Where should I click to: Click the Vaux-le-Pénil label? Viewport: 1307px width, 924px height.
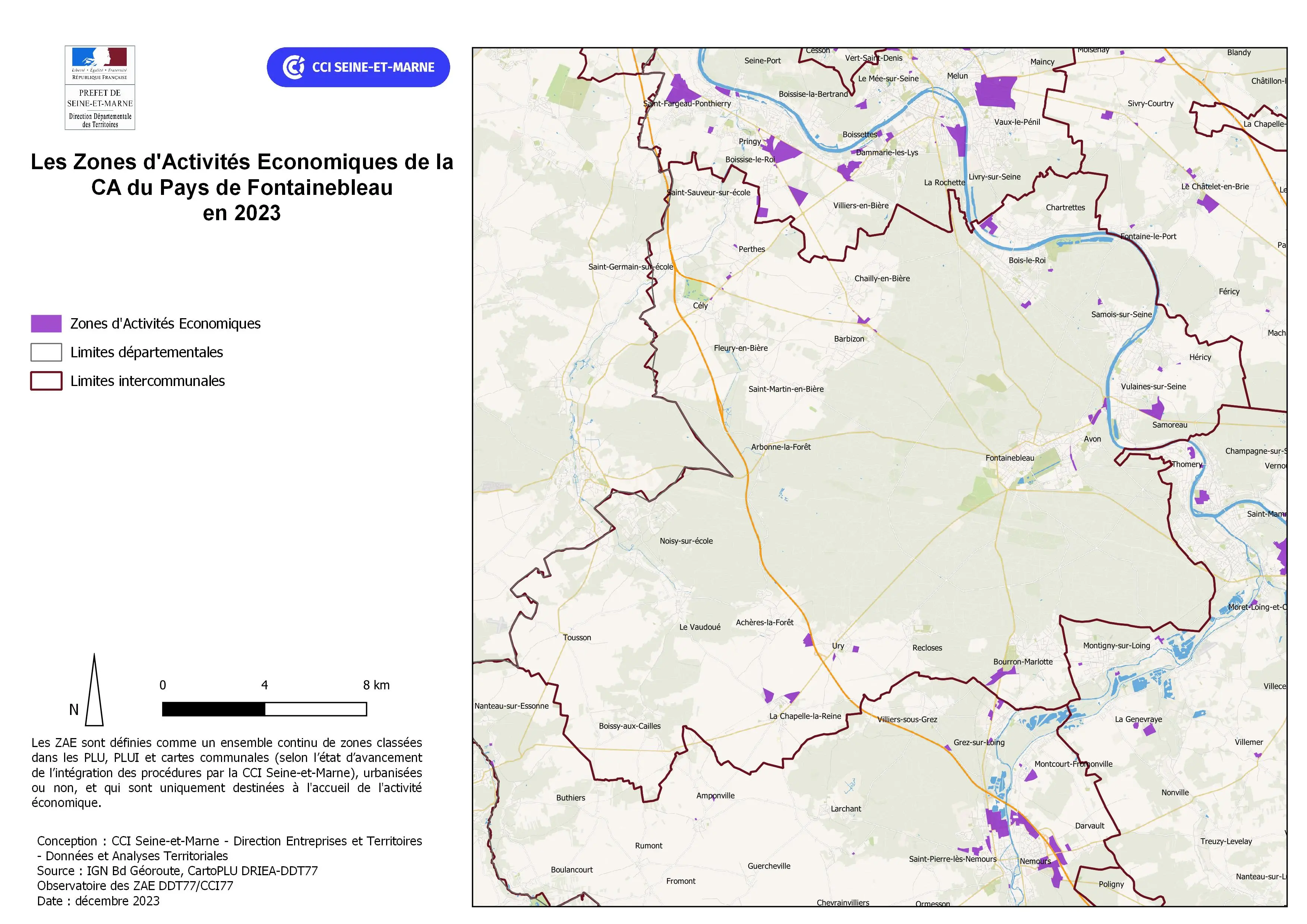pos(1017,121)
